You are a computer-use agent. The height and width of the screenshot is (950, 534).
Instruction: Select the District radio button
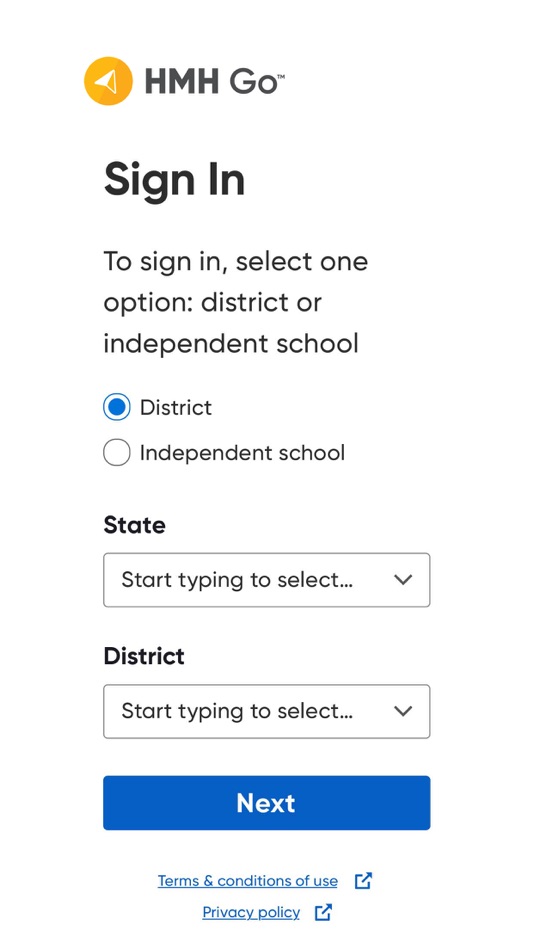coord(116,407)
